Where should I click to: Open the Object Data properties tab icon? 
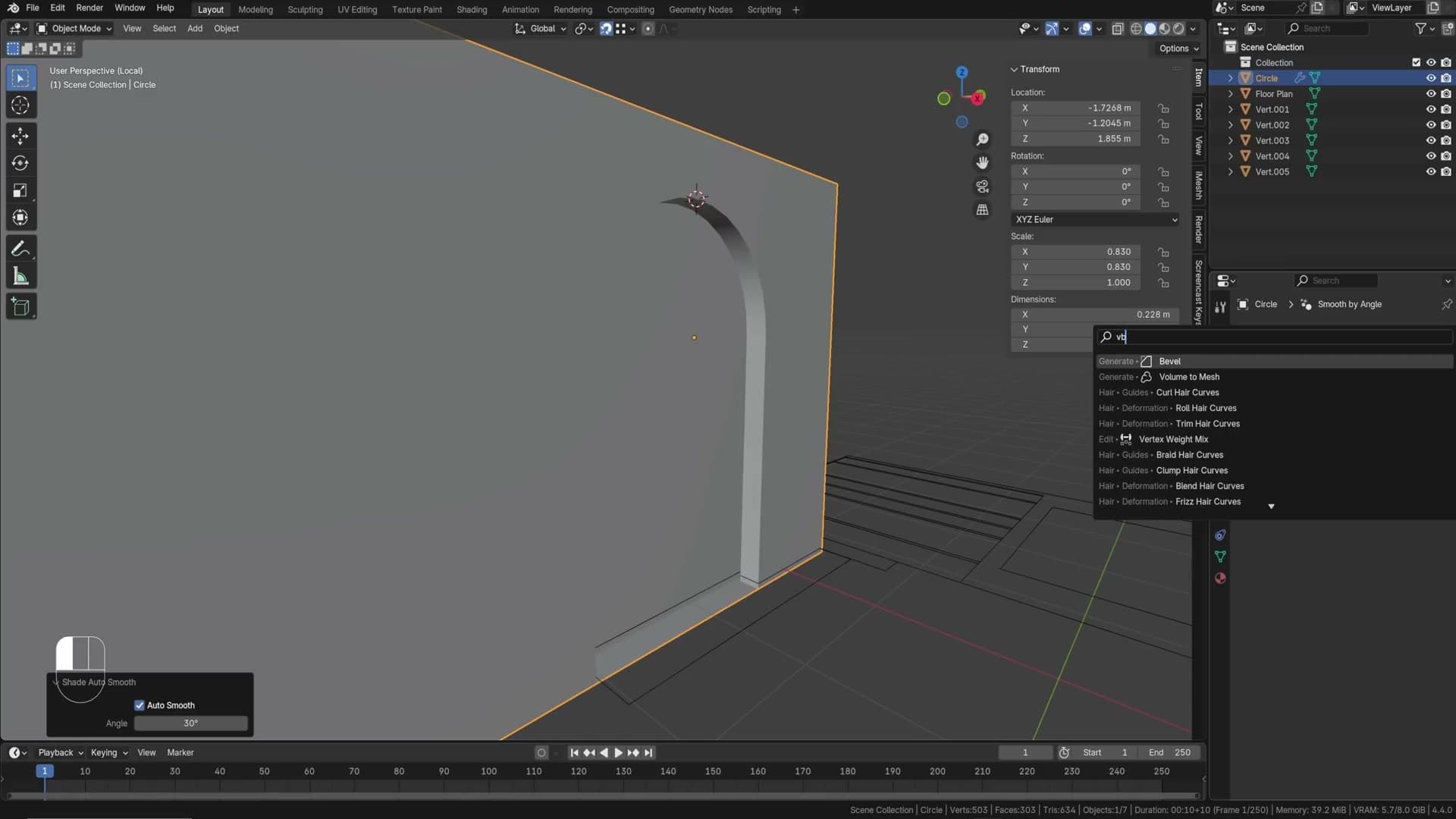coord(1220,557)
